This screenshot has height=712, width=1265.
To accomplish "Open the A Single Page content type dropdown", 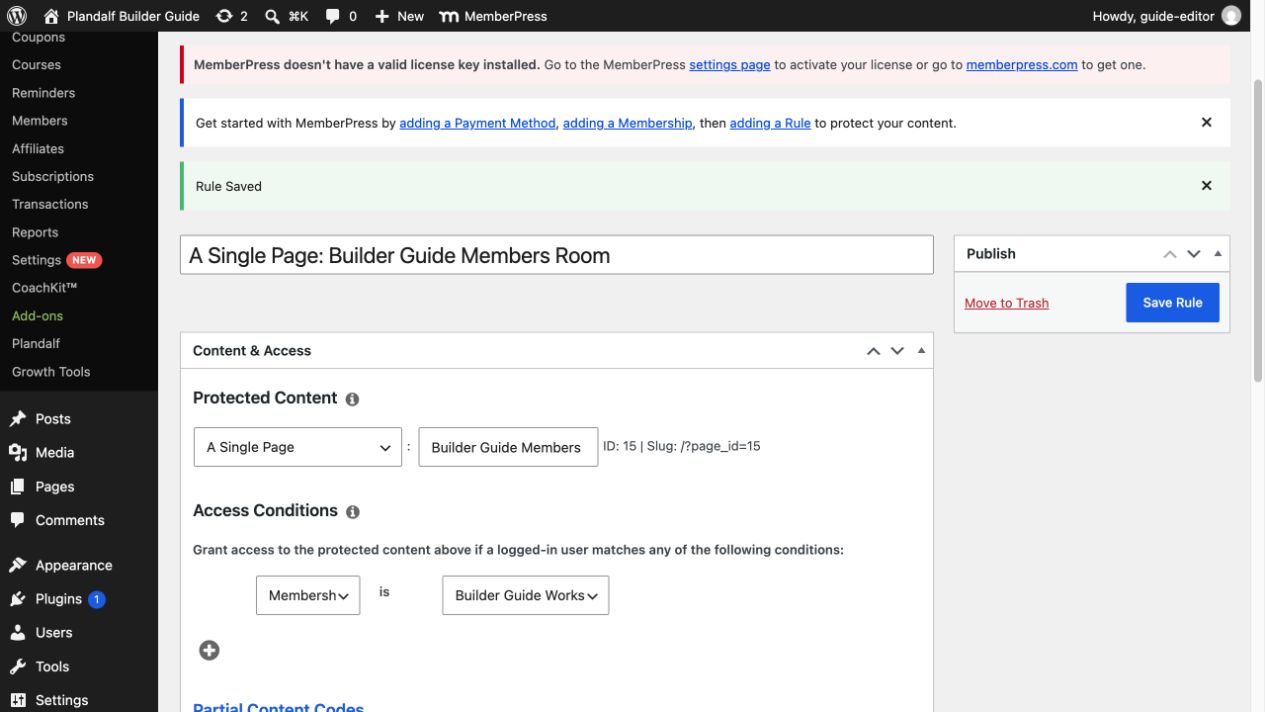I will pyautogui.click(x=297, y=447).
